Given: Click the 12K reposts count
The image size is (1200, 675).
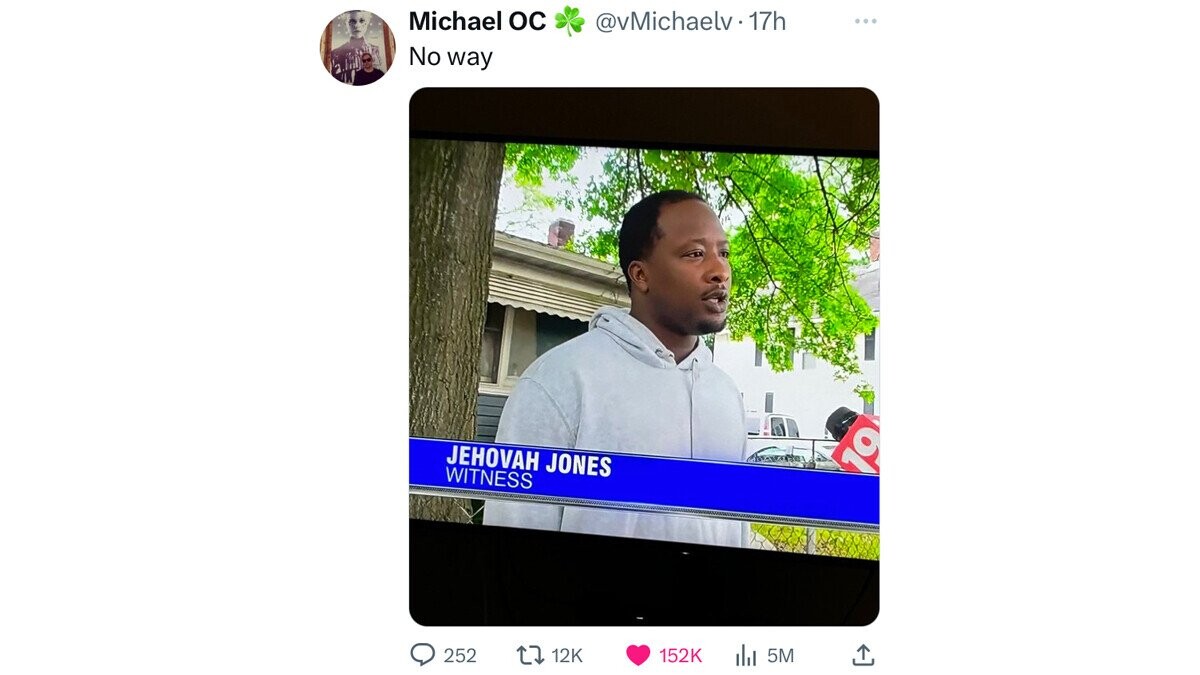Looking at the screenshot, I should (x=567, y=656).
